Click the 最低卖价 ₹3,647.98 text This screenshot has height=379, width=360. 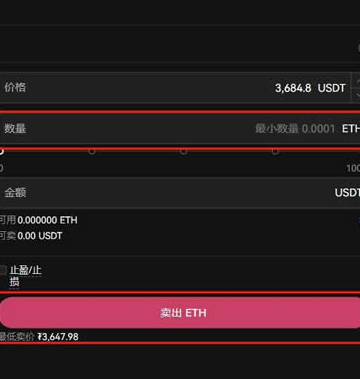tap(39, 337)
